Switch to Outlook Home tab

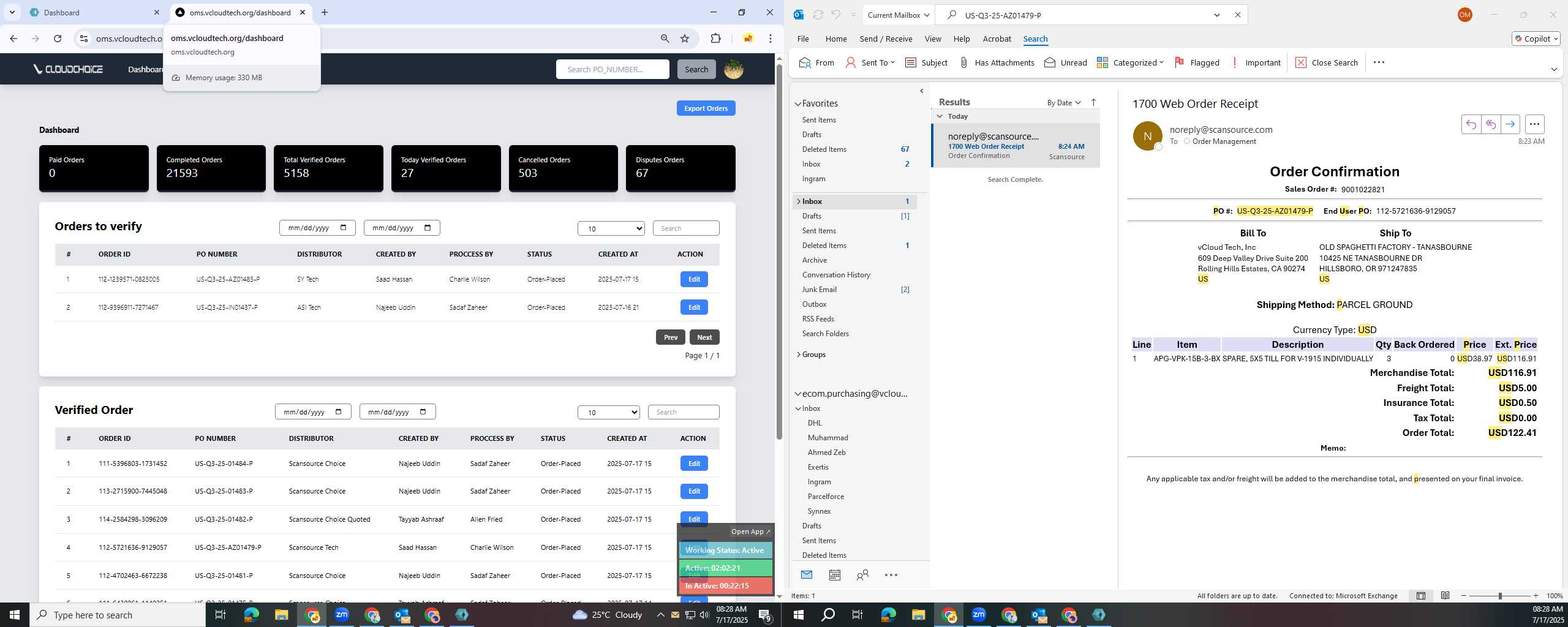(836, 39)
